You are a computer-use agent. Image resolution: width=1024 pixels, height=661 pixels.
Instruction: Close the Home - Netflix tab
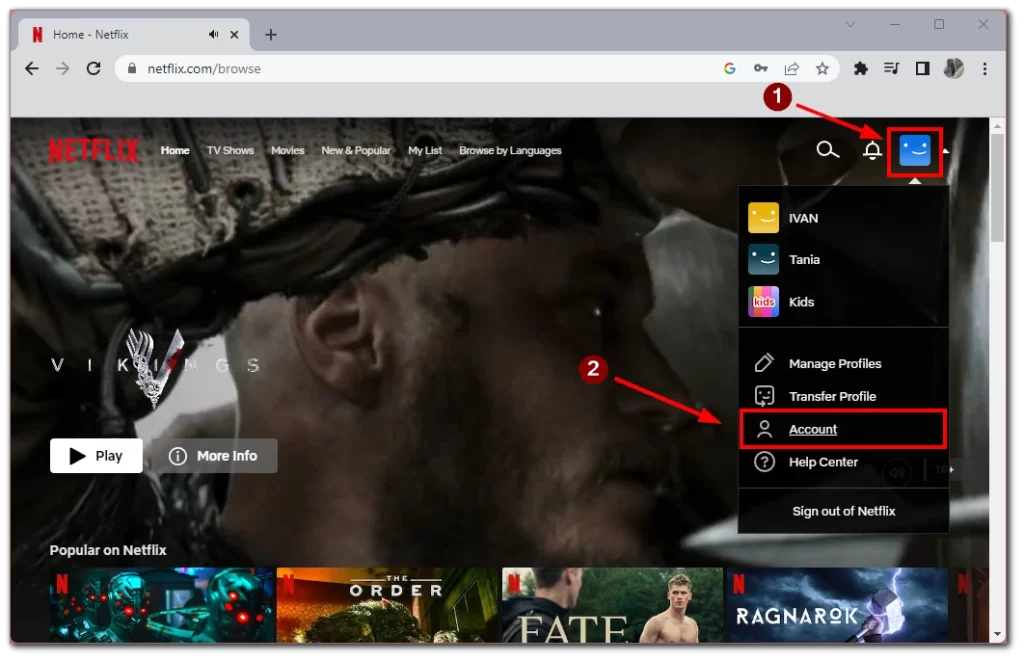pyautogui.click(x=234, y=35)
